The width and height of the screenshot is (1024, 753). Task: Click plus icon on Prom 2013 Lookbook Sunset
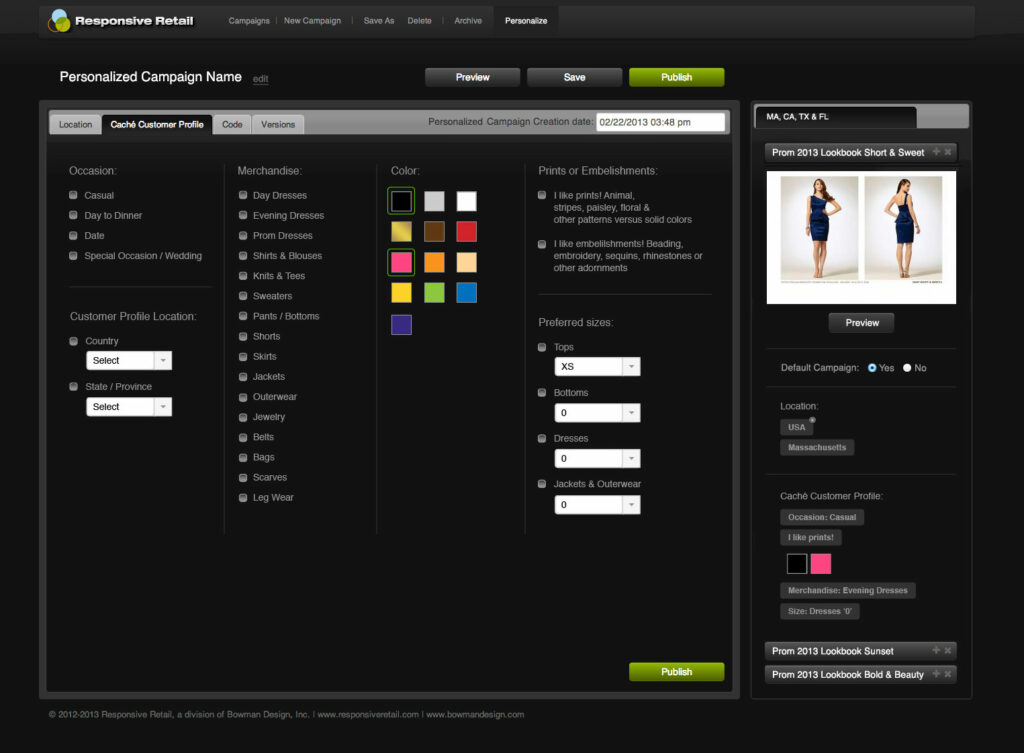[936, 650]
